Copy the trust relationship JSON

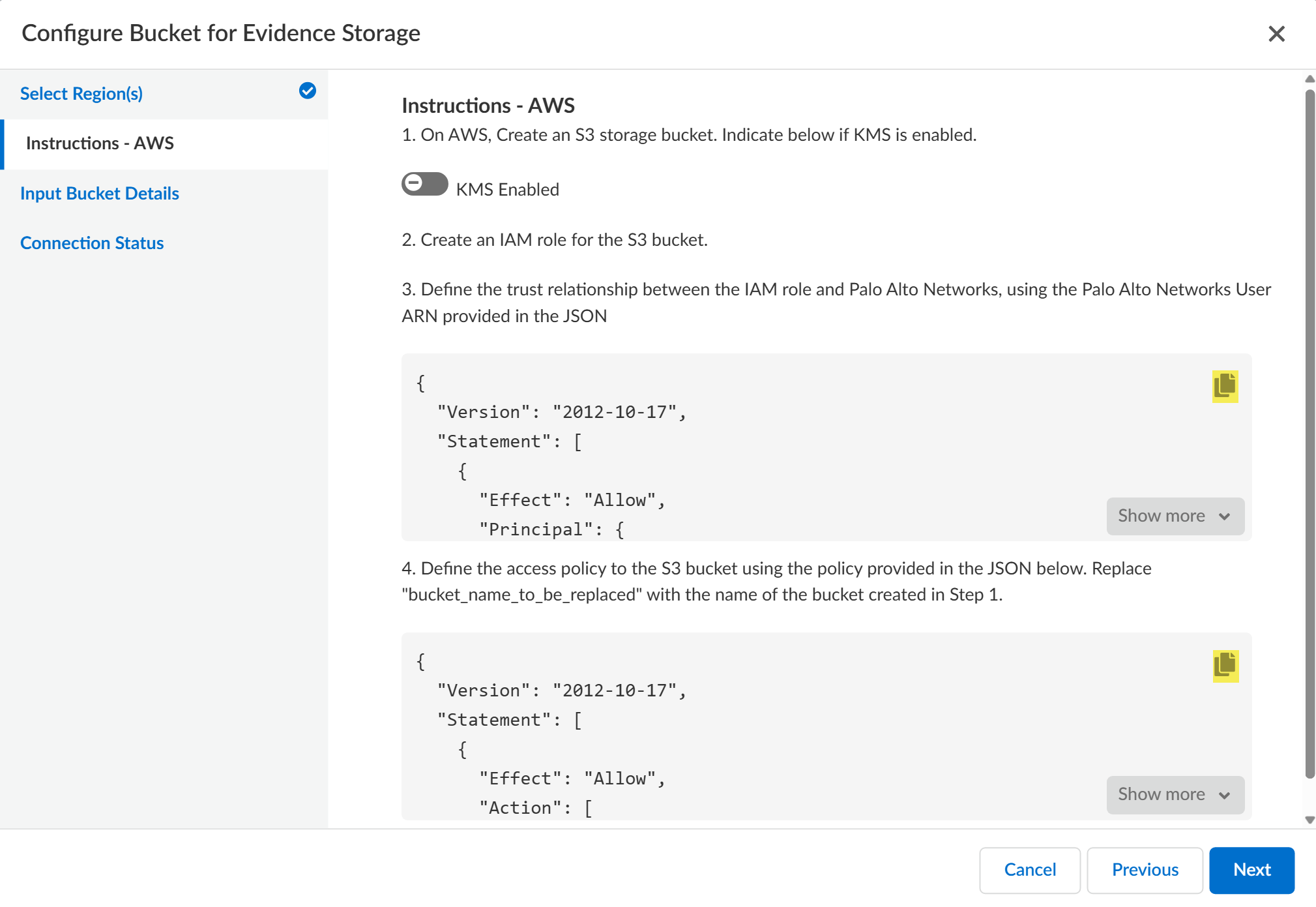(1225, 386)
